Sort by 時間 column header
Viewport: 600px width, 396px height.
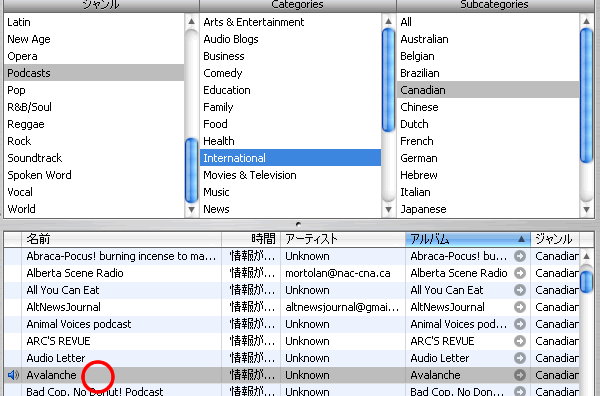251,239
